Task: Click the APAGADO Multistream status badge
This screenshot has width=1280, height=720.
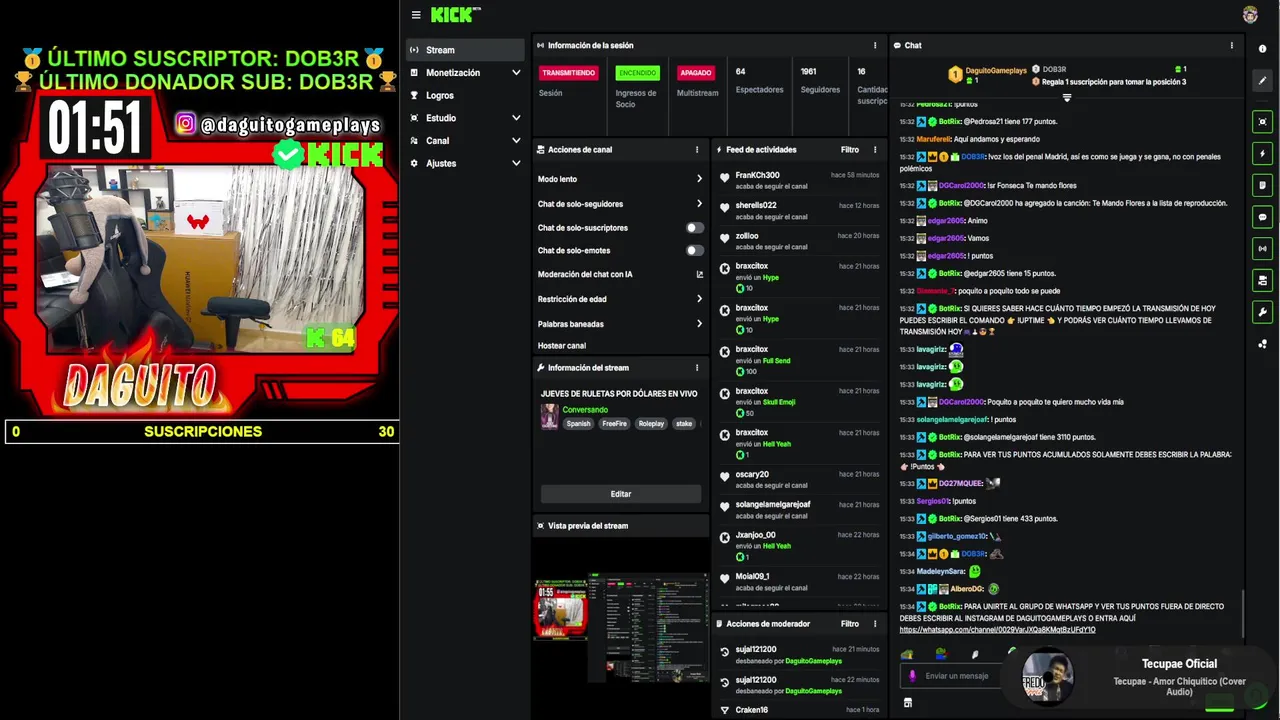Action: coord(695,73)
